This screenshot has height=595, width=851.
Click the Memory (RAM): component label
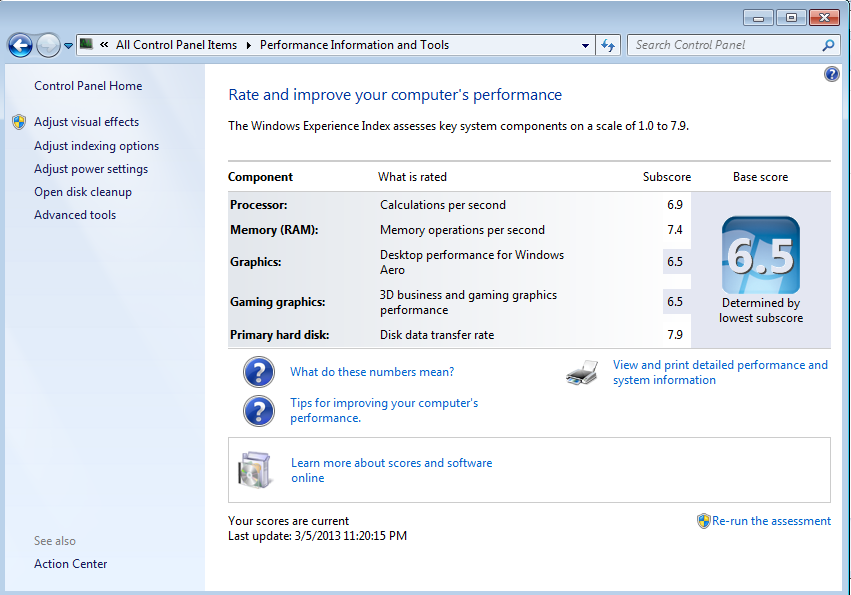point(274,230)
